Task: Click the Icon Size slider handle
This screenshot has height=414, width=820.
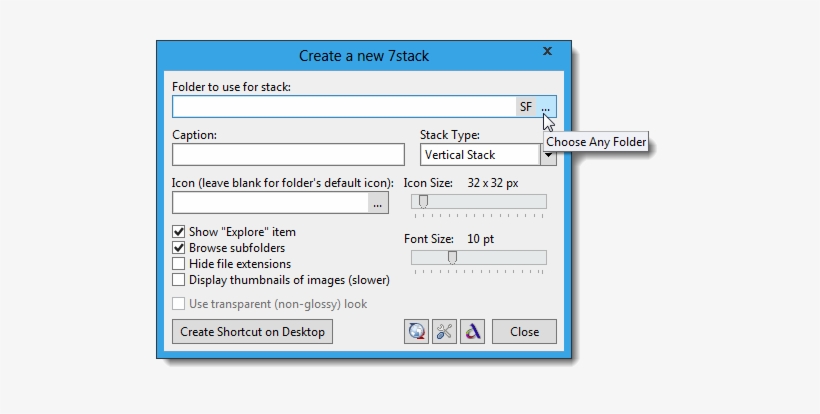Action: tap(424, 201)
